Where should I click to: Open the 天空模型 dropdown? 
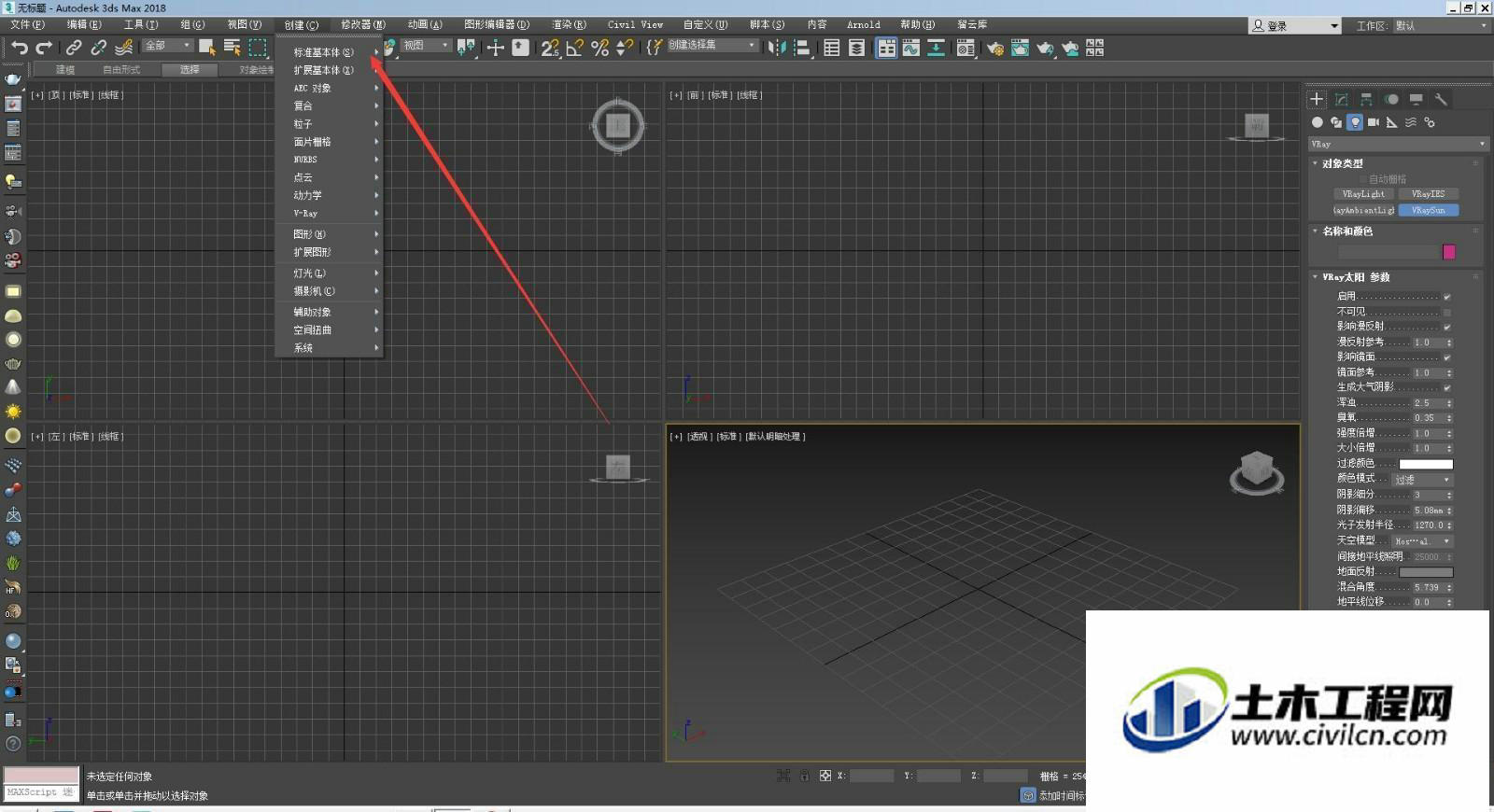click(1423, 541)
